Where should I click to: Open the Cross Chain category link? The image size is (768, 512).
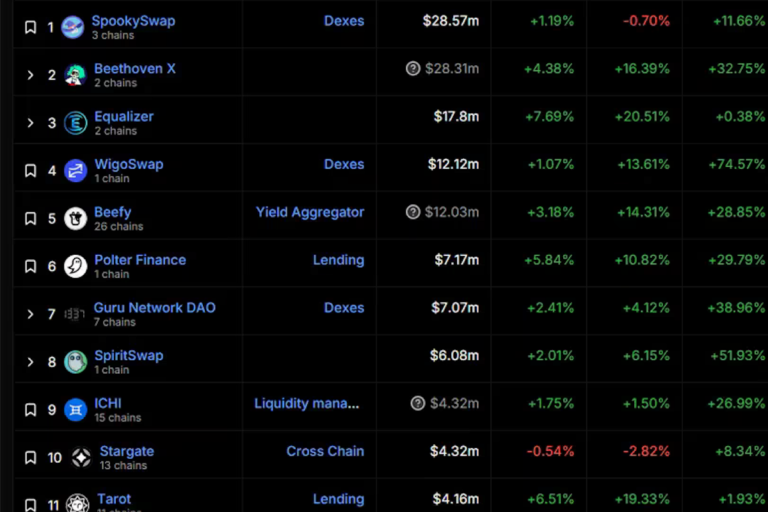[325, 451]
